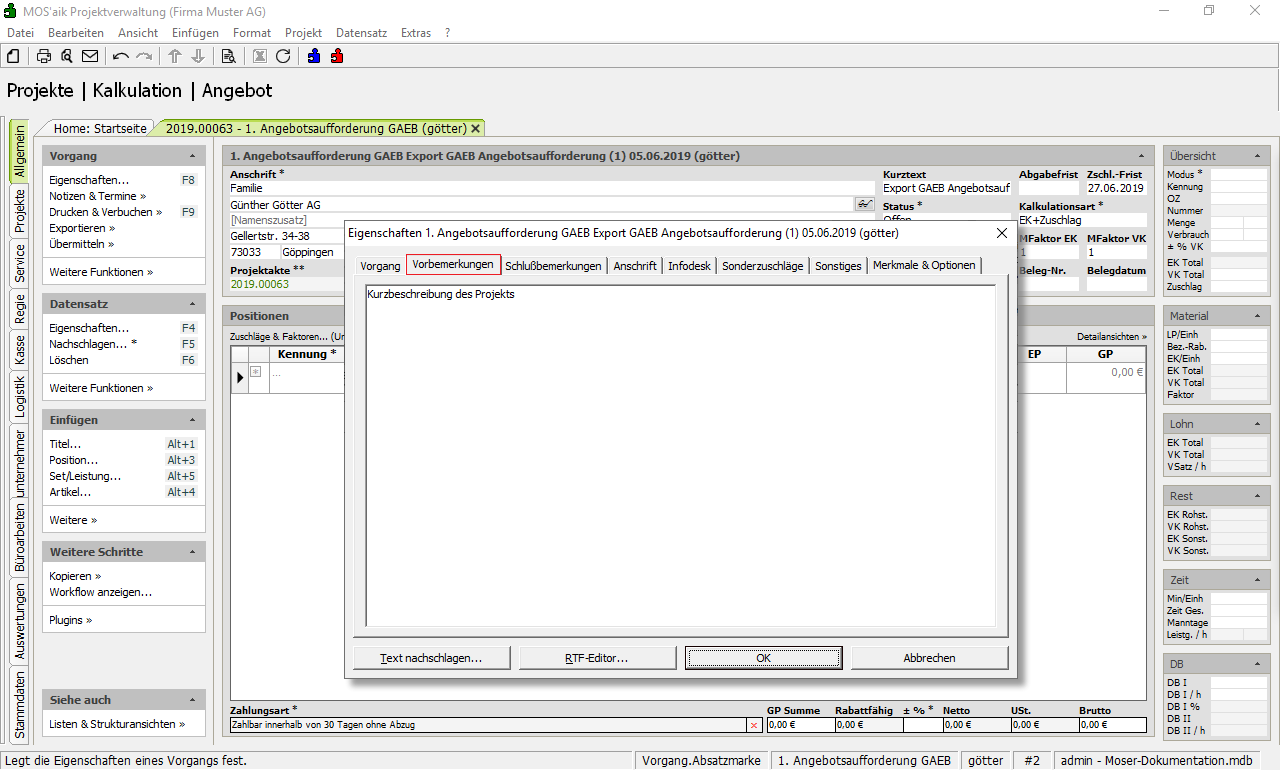
Task: Click the new document toolbar icon
Action: click(13, 56)
